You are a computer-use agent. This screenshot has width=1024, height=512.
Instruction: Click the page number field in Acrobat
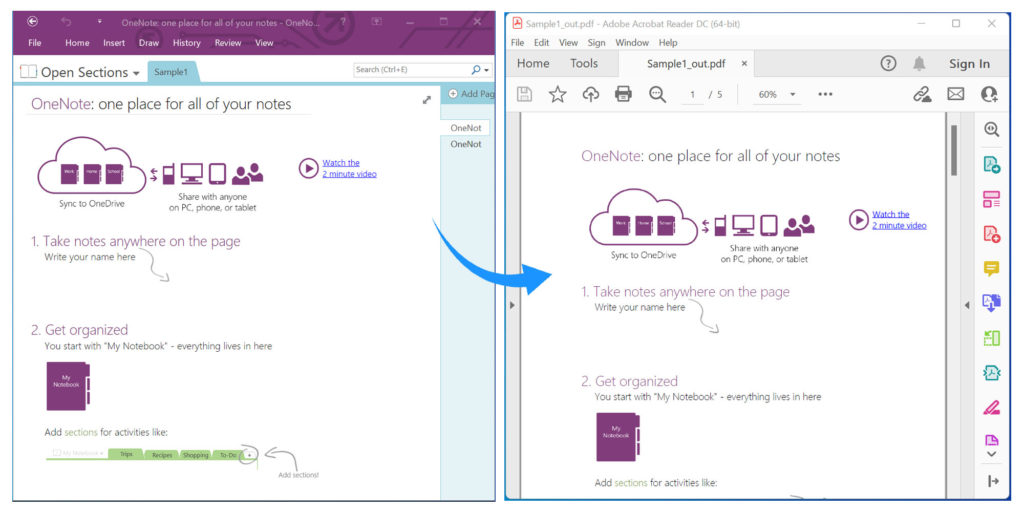pyautogui.click(x=692, y=95)
